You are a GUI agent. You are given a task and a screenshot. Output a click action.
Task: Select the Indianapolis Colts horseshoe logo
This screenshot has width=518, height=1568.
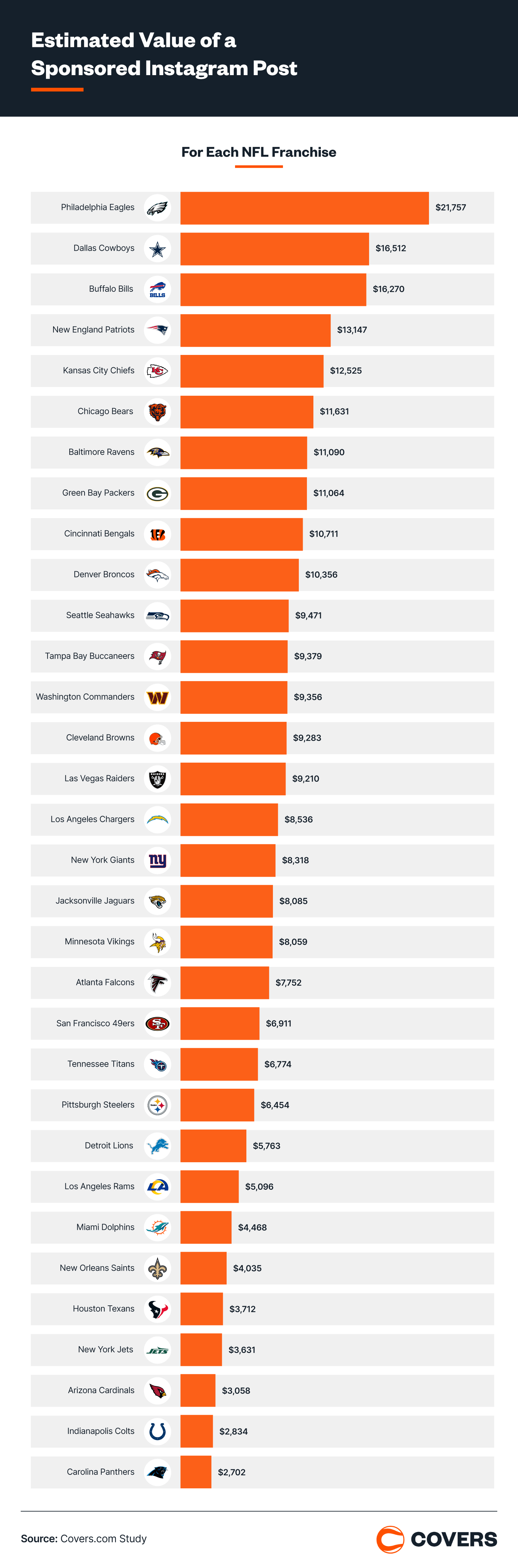pos(157,1432)
